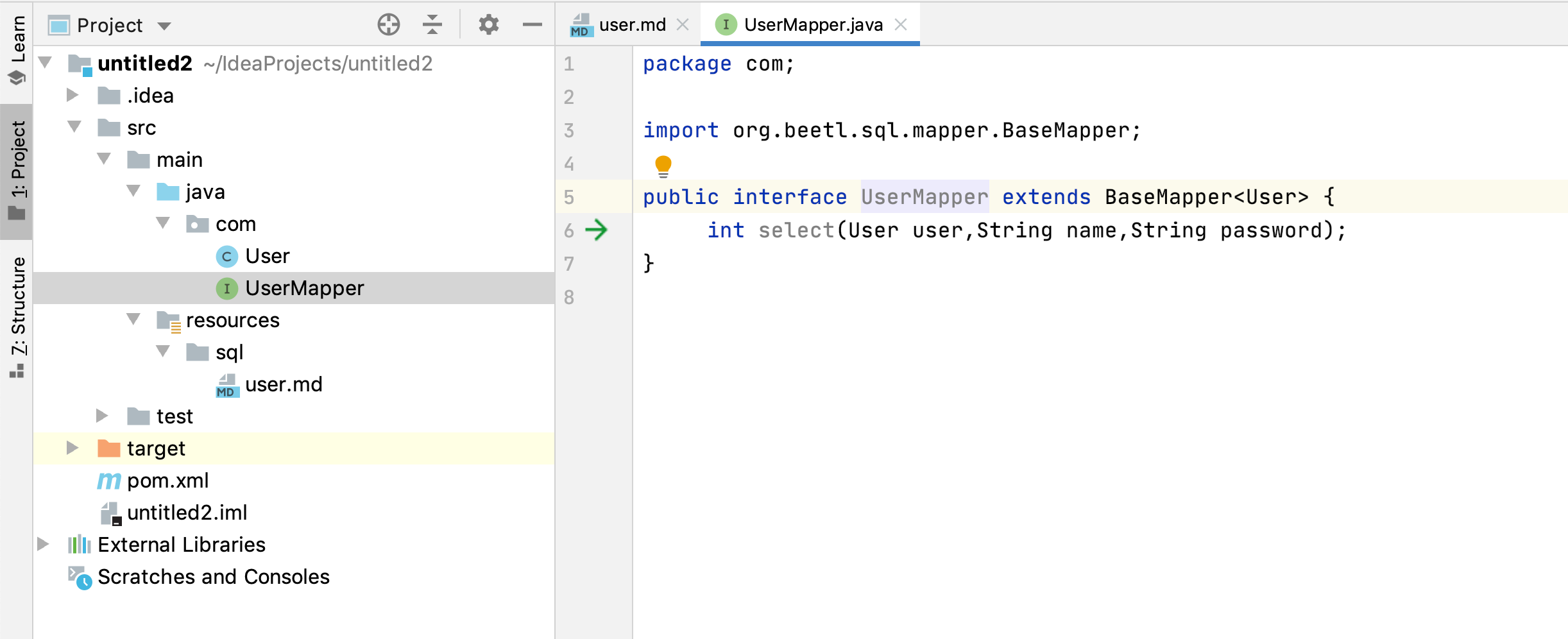This screenshot has height=639, width=1568.
Task: Click the green arrow gutter icon on line 6
Action: (597, 230)
